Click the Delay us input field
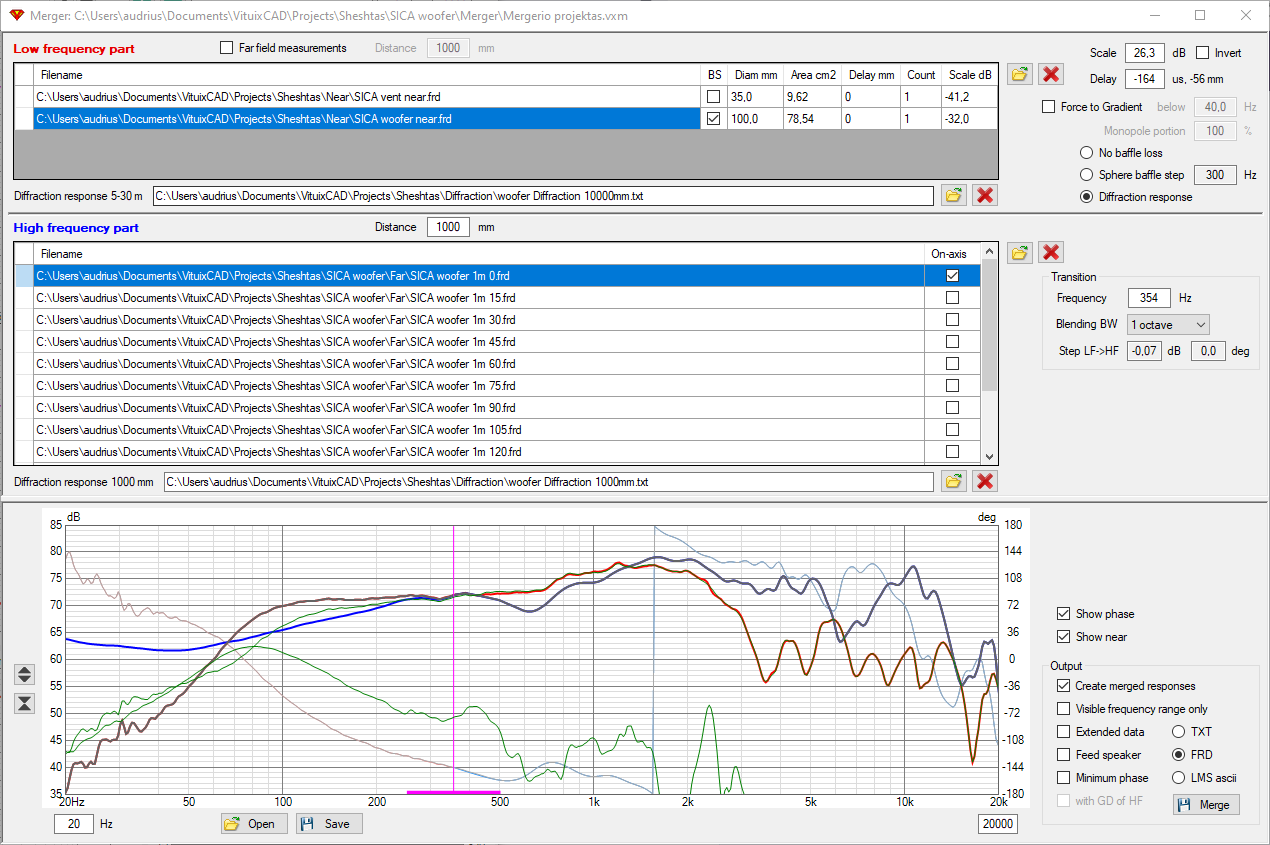Screen dimensions: 1270x845 [1145, 79]
